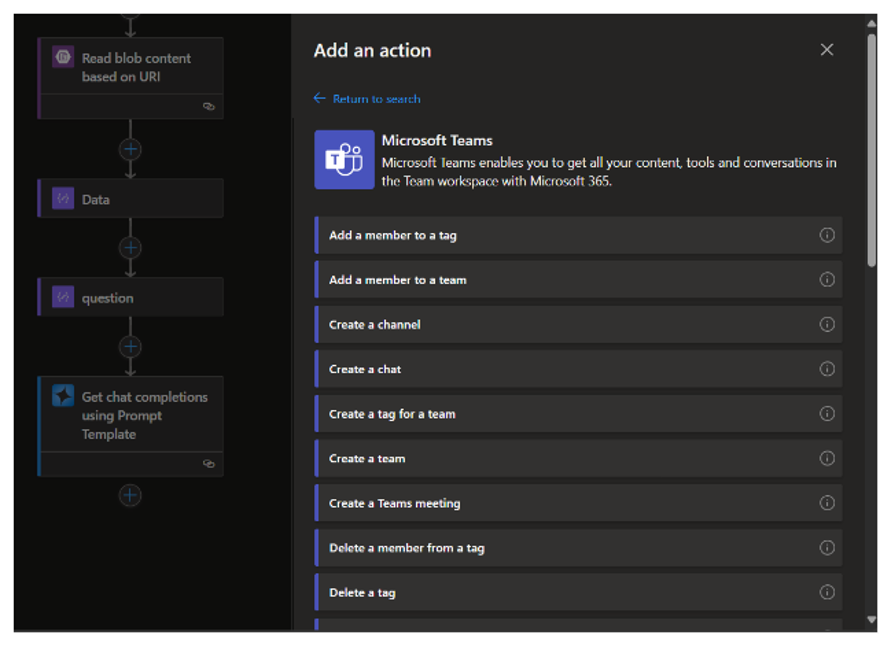Select the Create a Teams meeting action
The height and width of the screenshot is (646, 891).
tap(578, 503)
